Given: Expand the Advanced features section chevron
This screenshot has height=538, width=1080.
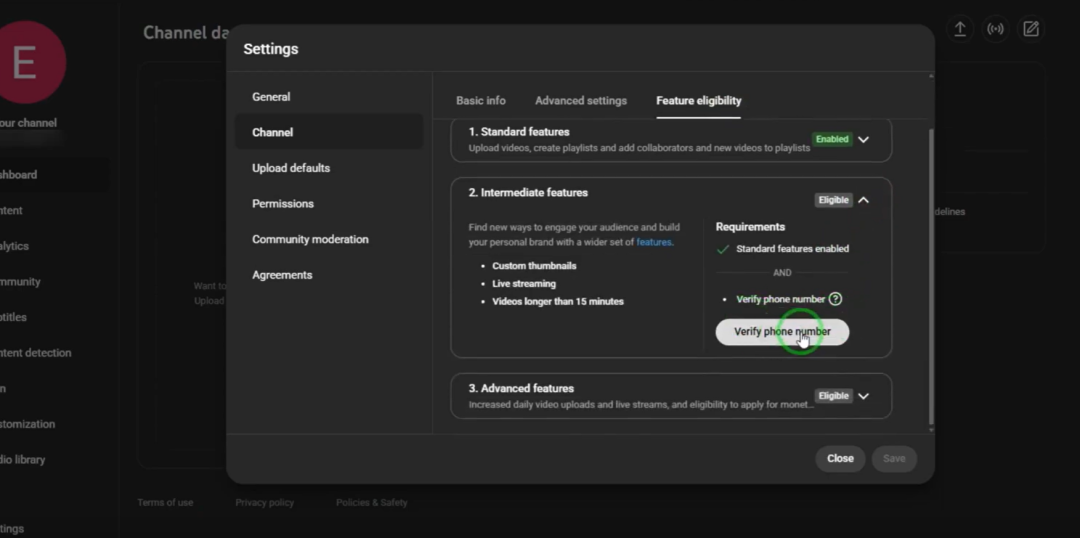Looking at the screenshot, I should click(864, 396).
